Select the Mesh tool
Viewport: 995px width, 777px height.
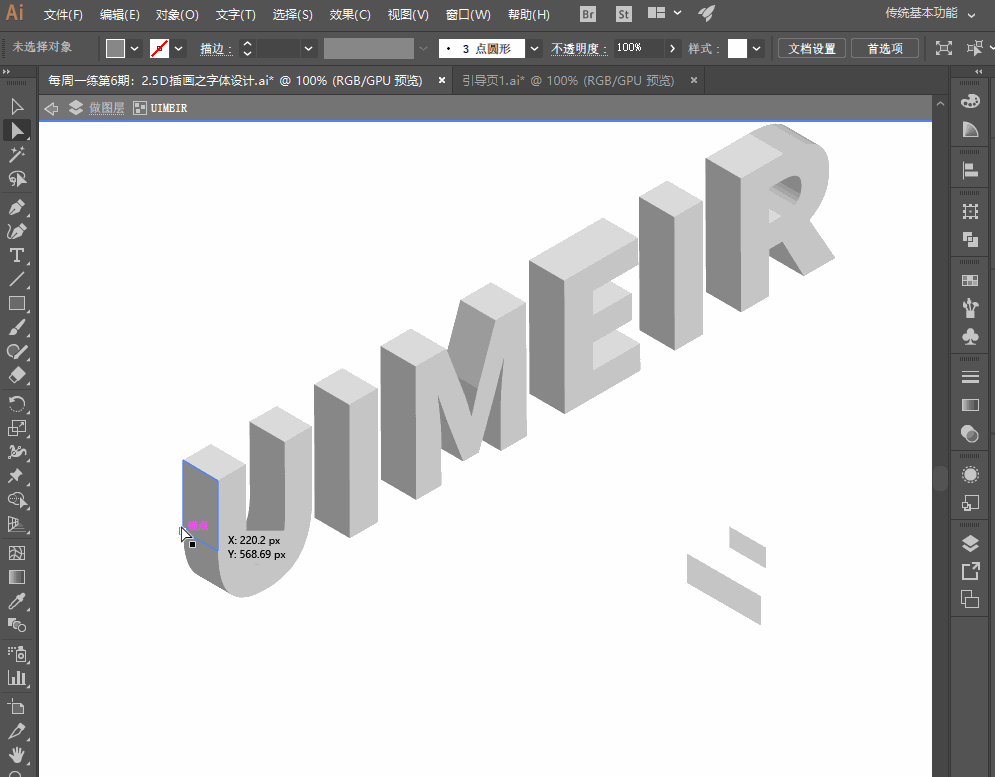point(17,553)
